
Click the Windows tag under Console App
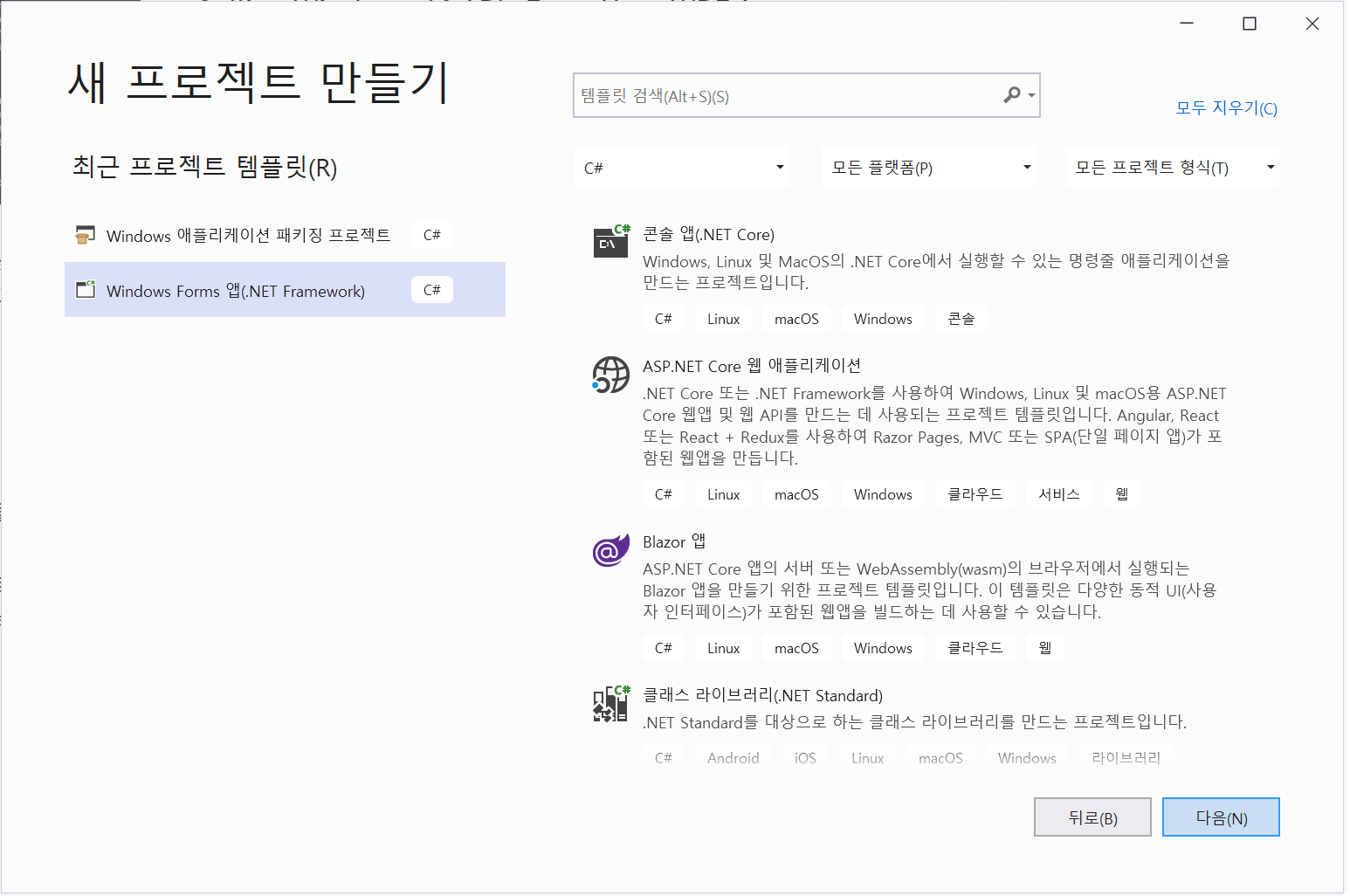[x=883, y=319]
